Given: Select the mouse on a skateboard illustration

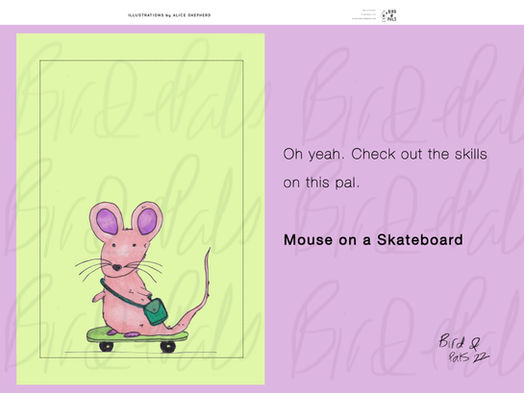Looking at the screenshot, I should [143, 276].
